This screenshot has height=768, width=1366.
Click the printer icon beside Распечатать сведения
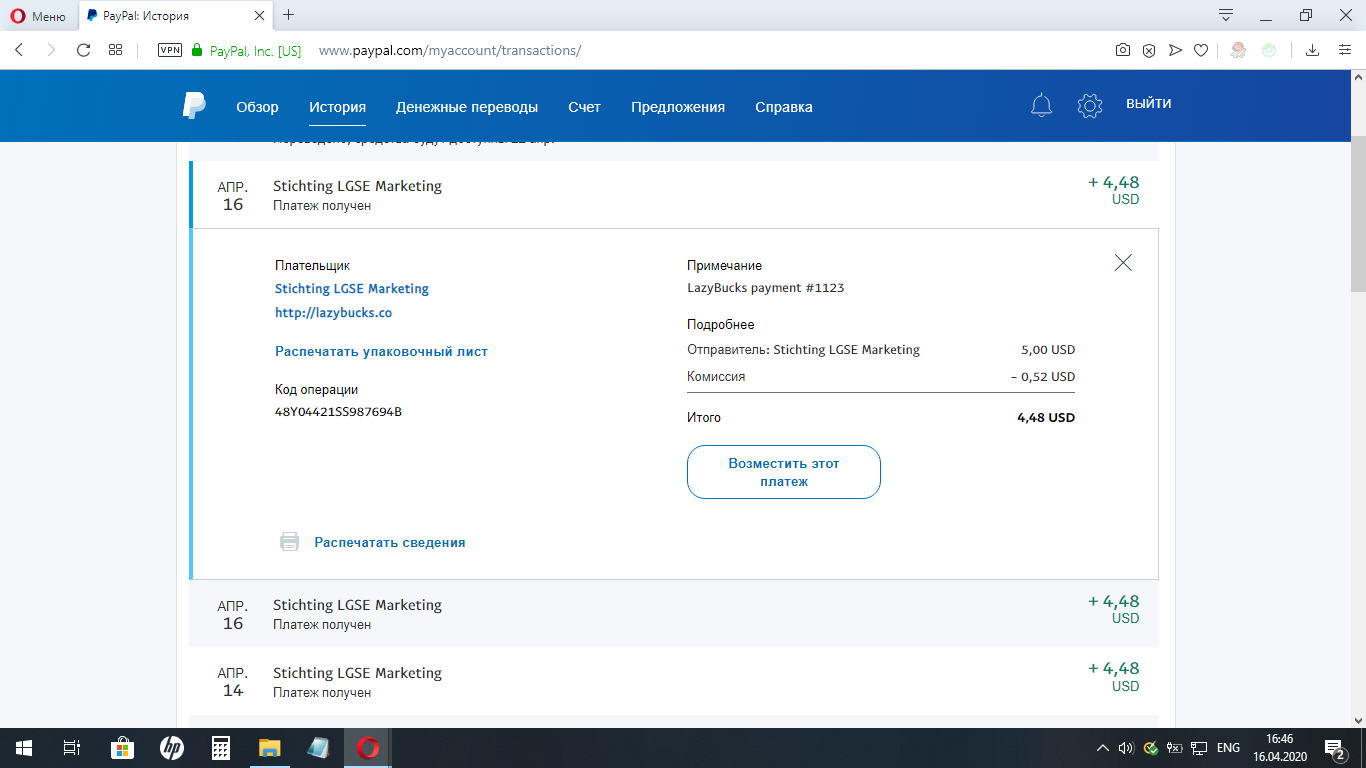coord(289,542)
